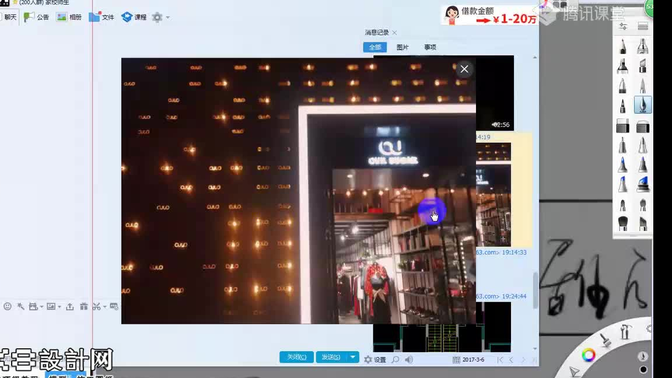Click the video thumbnail showing 02:56
The height and width of the screenshot is (378, 672).
495,93
